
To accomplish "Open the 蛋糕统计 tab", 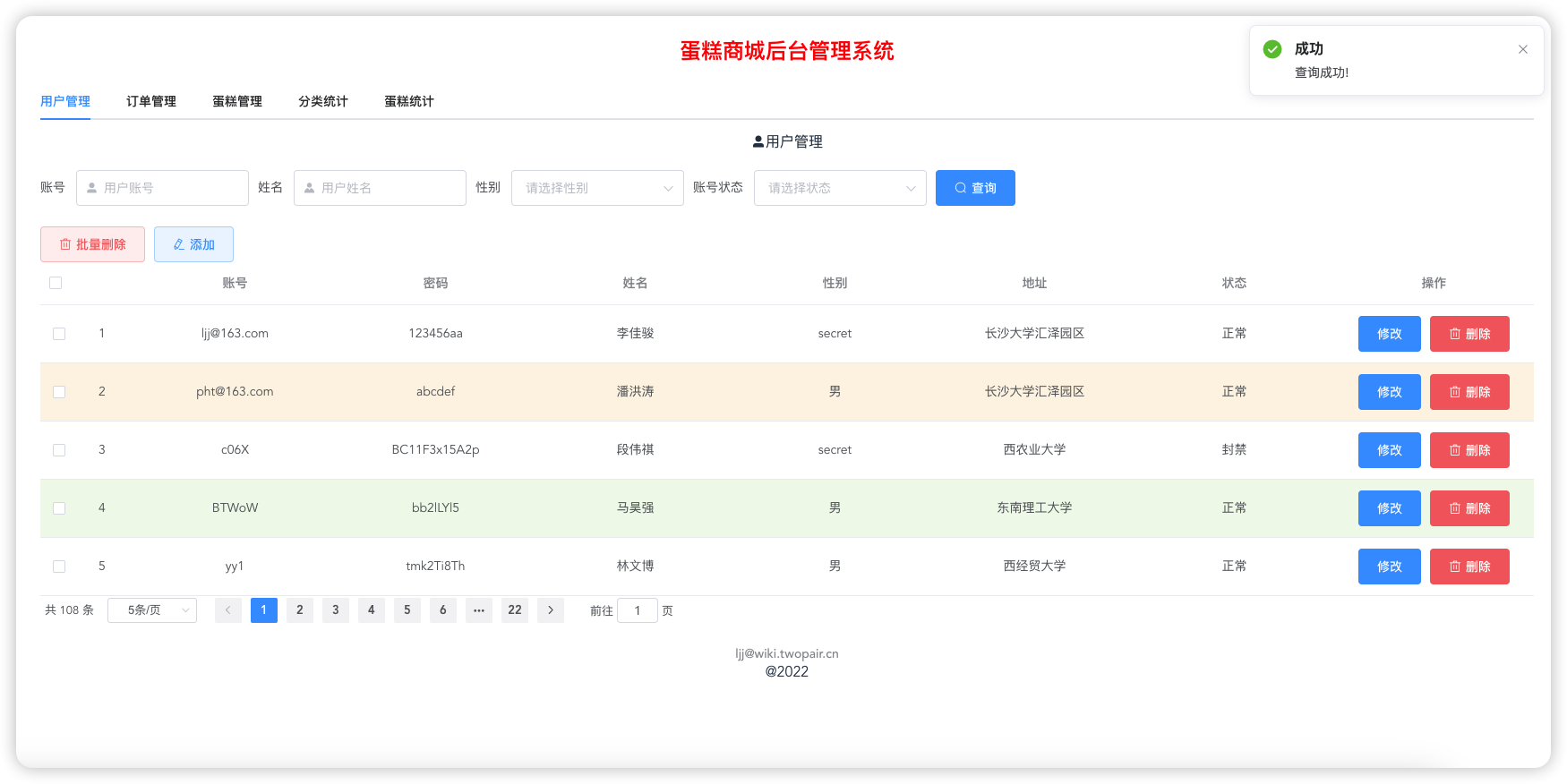I will (x=408, y=101).
